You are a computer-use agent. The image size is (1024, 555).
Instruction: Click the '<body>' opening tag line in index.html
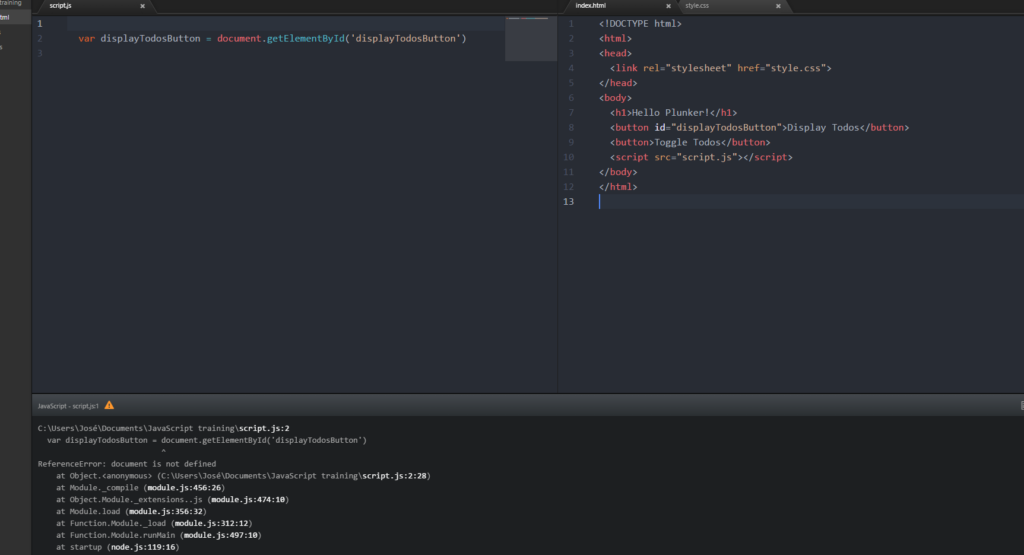click(615, 98)
